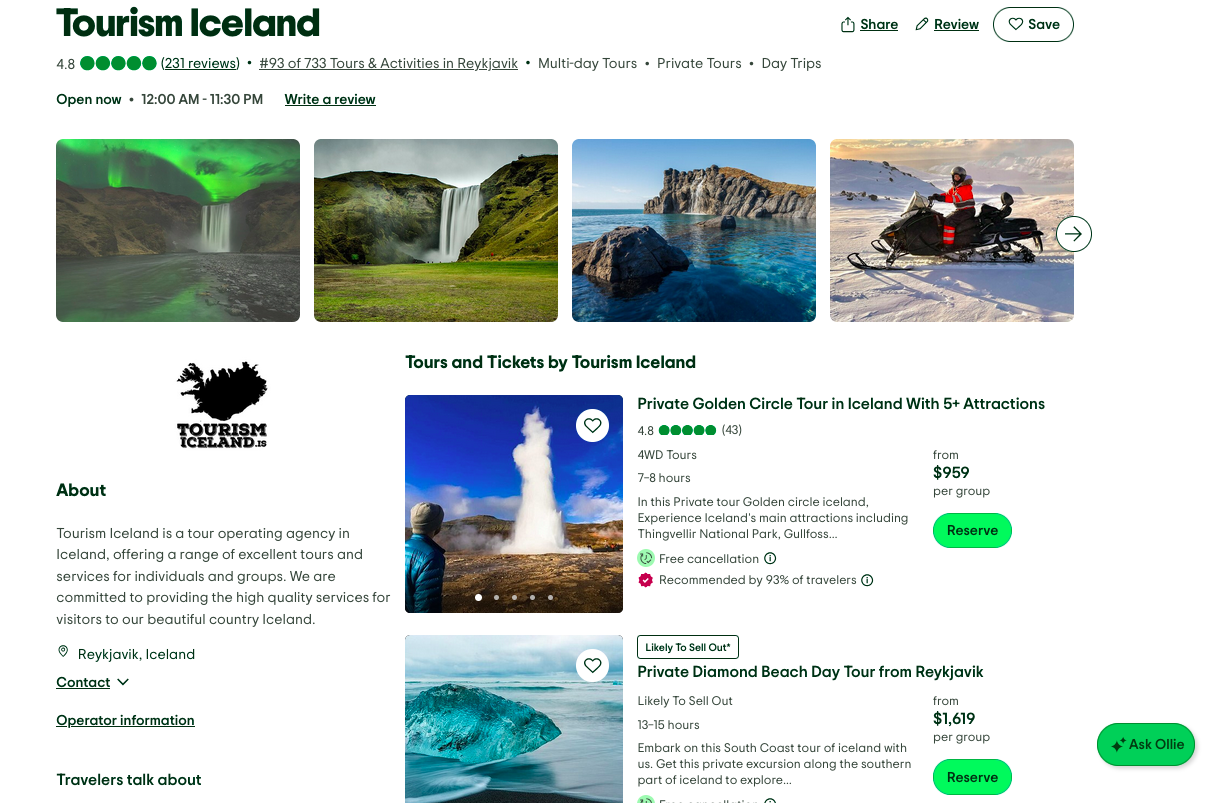This screenshot has width=1219, height=803.
Task: Open Ask Ollie assistant button
Action: pyautogui.click(x=1146, y=745)
